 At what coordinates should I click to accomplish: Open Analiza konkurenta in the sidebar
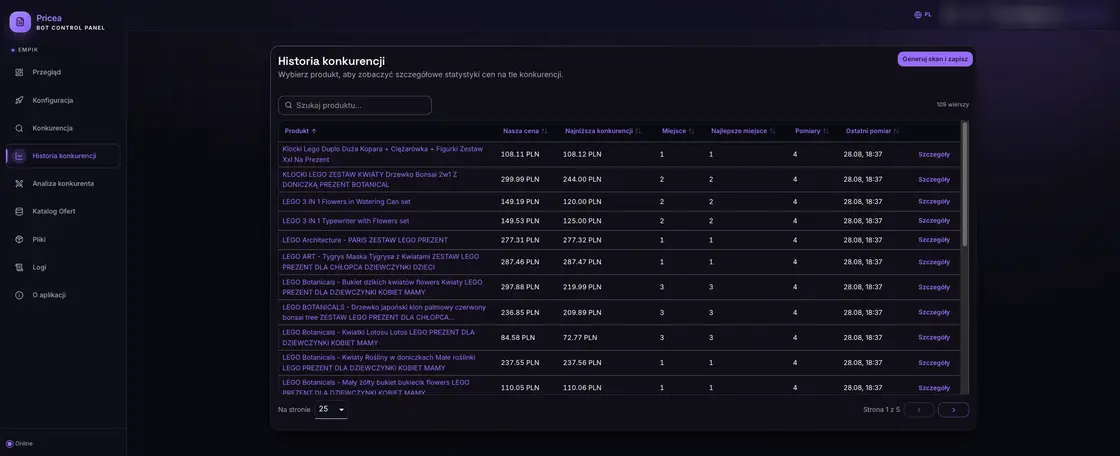tap(63, 184)
